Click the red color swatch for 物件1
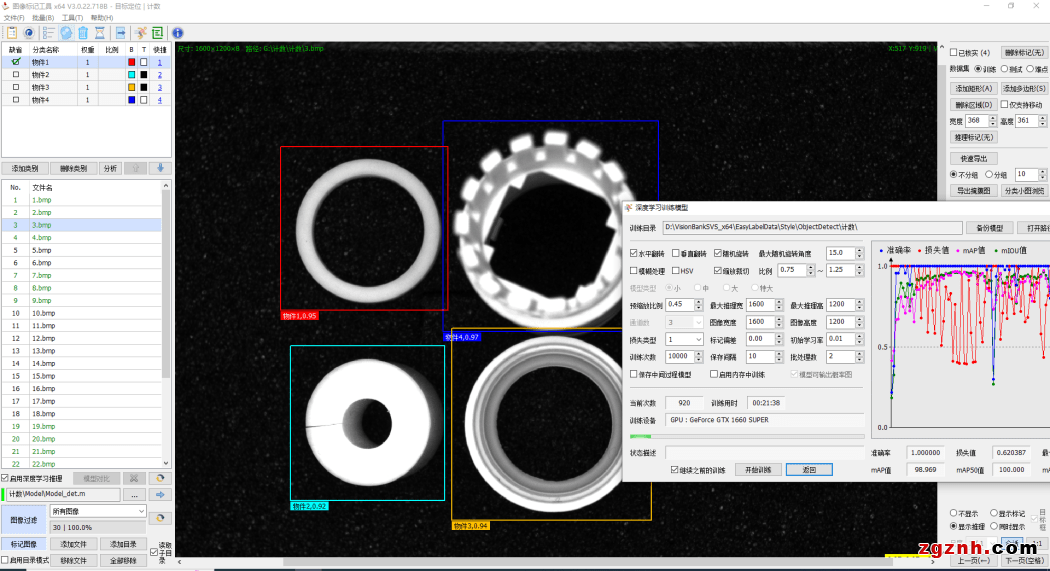Screen dimensions: 1050x571 click(x=131, y=62)
